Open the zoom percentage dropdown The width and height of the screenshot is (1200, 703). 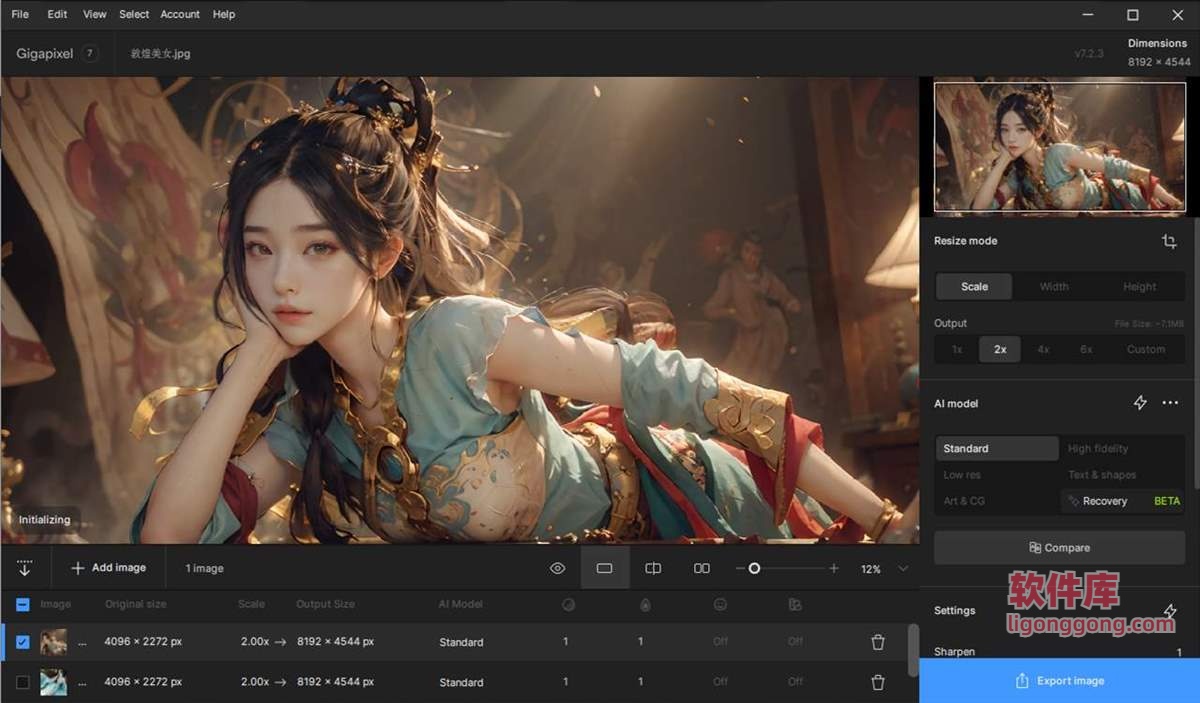click(x=903, y=568)
